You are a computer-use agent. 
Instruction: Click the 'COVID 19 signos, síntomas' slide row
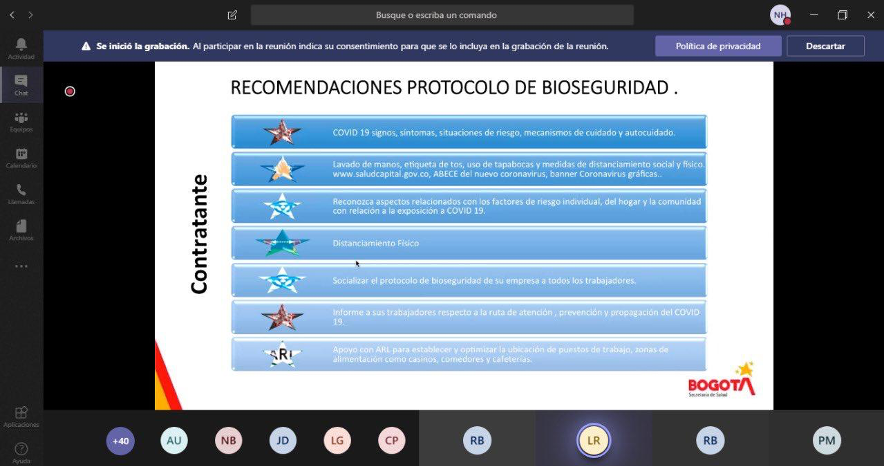pos(469,132)
